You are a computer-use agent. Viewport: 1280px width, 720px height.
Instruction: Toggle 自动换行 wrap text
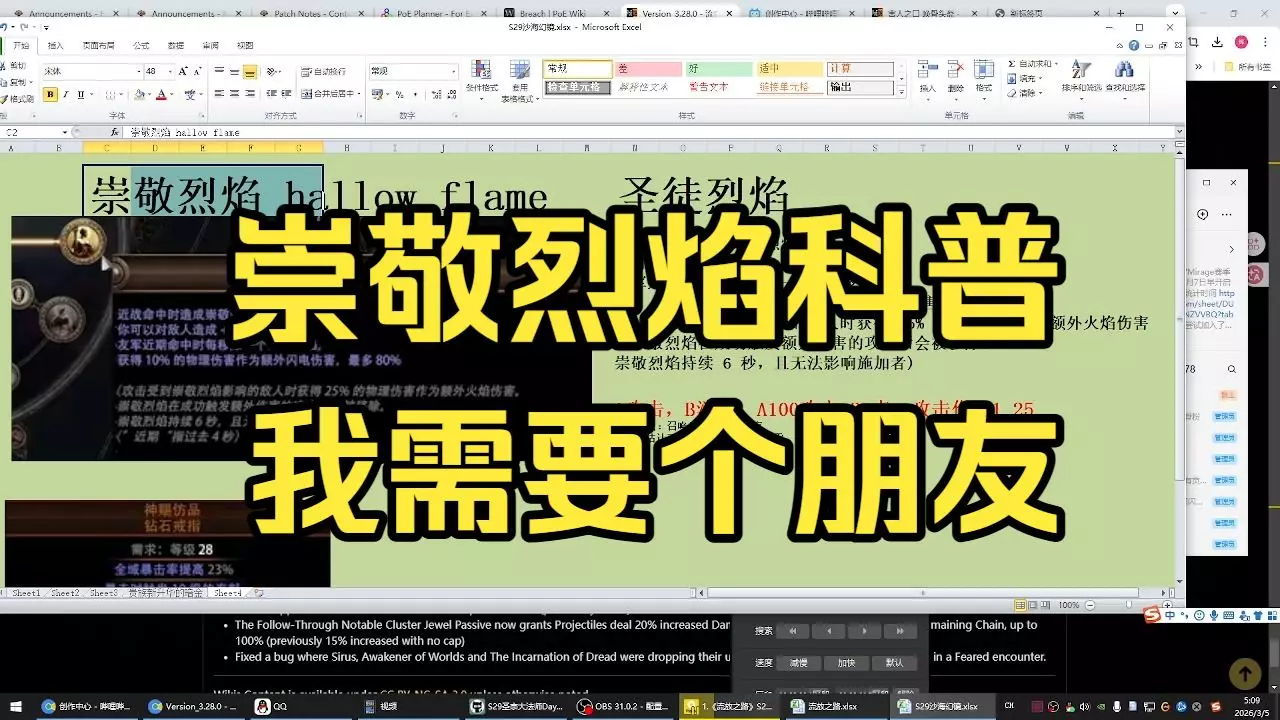(x=324, y=72)
